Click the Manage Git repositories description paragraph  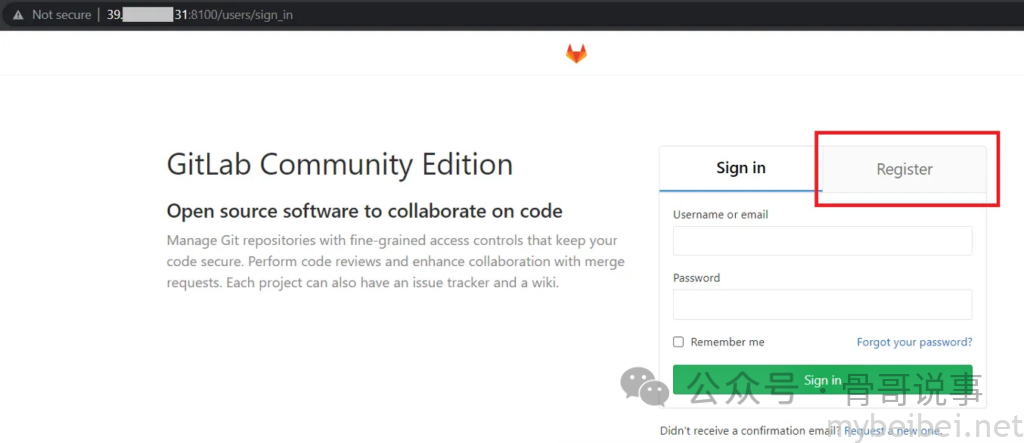coord(396,262)
